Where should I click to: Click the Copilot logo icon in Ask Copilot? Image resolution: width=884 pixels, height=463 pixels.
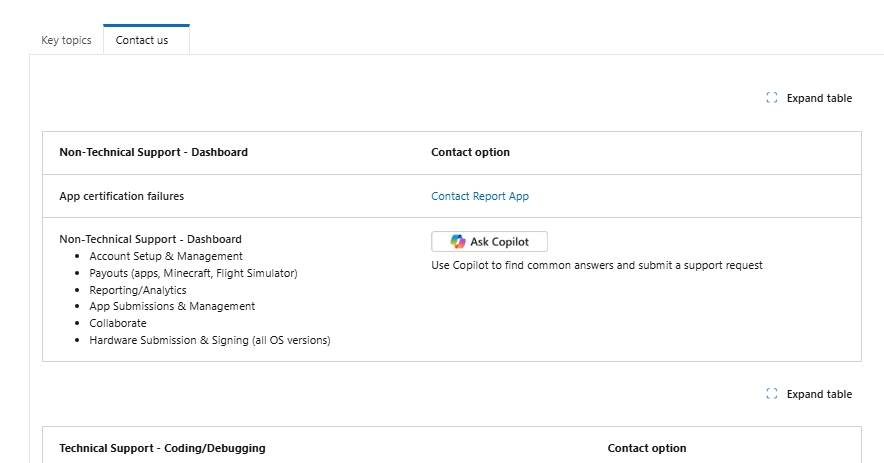pyautogui.click(x=458, y=242)
